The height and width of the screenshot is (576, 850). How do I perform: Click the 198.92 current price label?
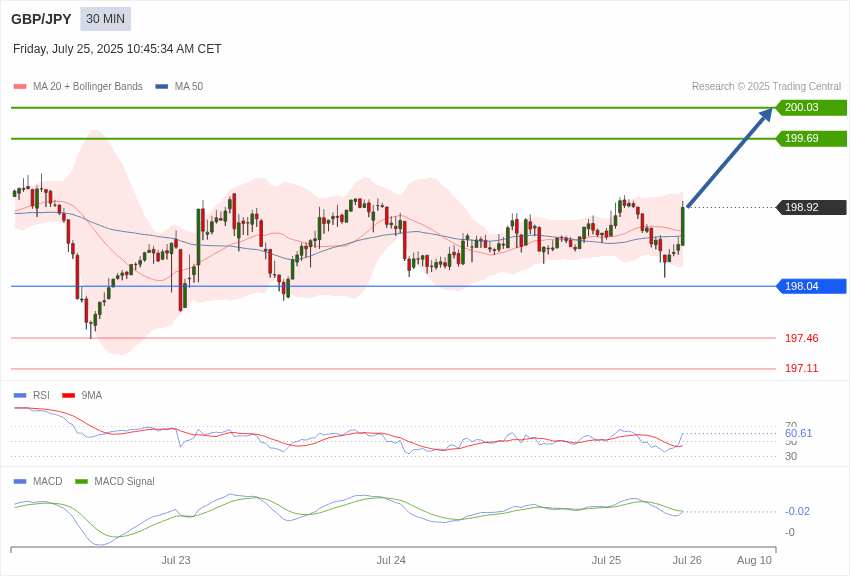coord(810,207)
